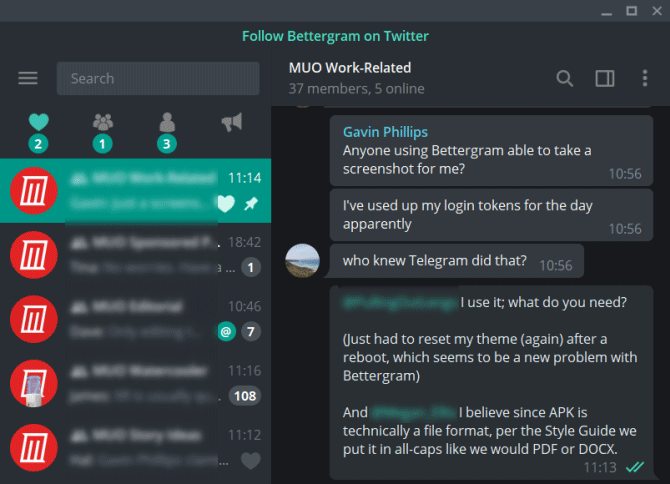
Task: Toggle the right info side panel
Action: point(604,78)
